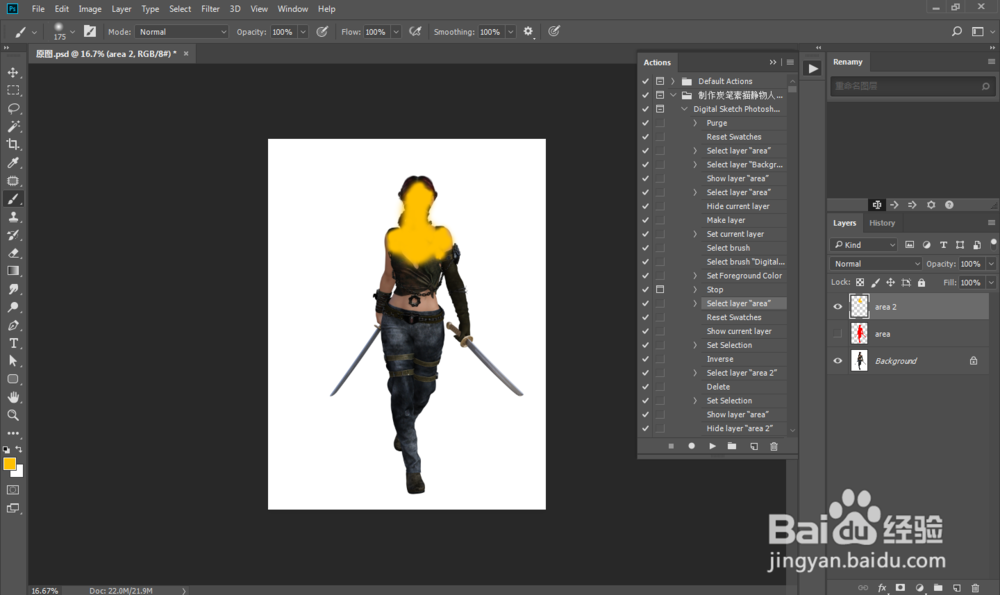Viewport: 1000px width, 595px height.
Task: Open the trash icon to delete an action
Action: click(x=773, y=446)
